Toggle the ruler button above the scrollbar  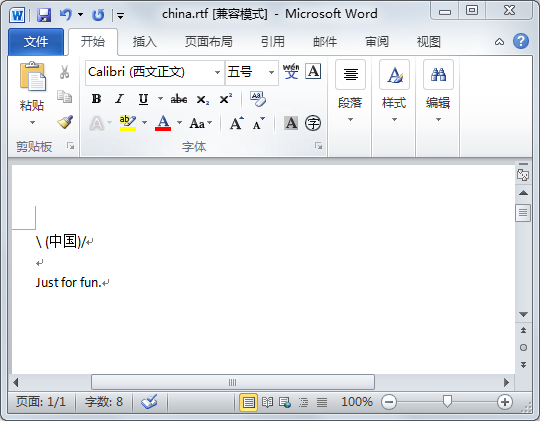click(x=523, y=175)
